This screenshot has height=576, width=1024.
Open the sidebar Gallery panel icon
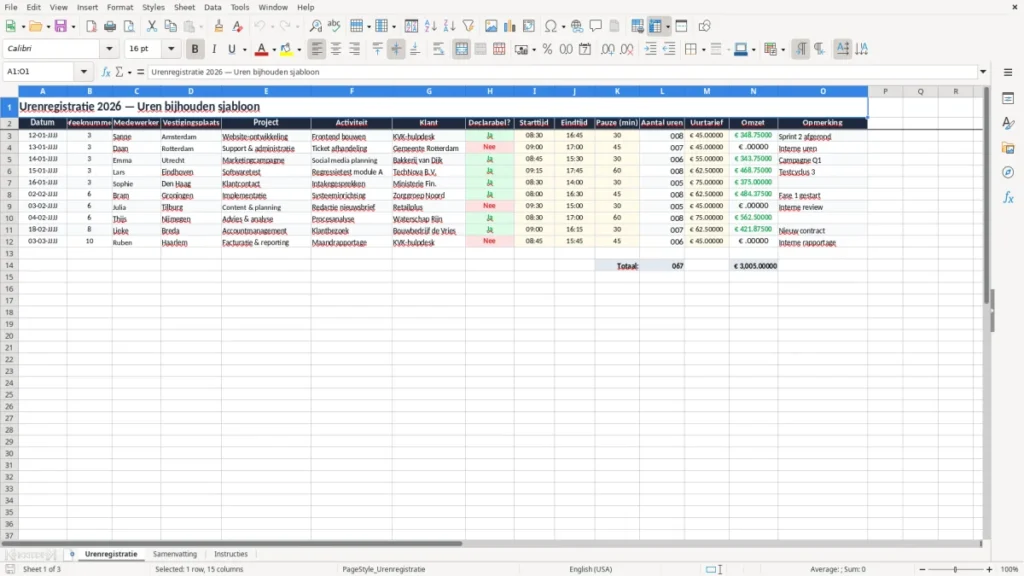coord(1008,148)
